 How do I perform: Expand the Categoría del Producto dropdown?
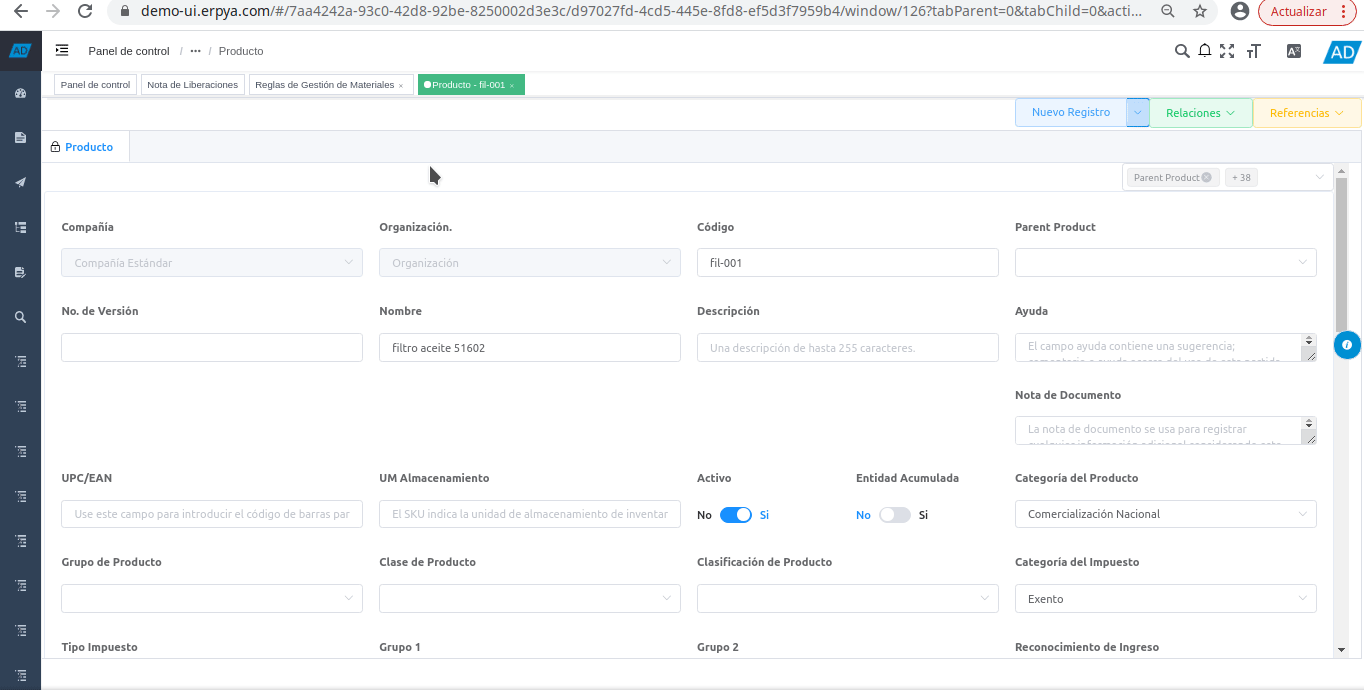[x=1165, y=514]
